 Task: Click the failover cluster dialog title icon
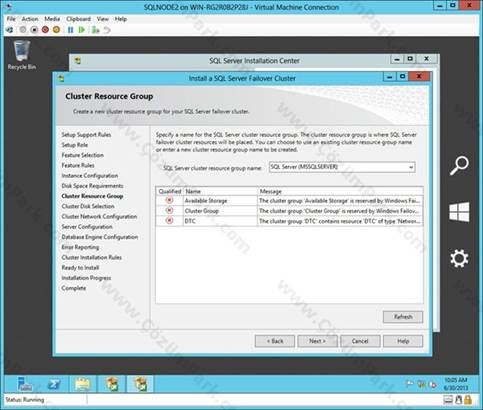pos(61,78)
